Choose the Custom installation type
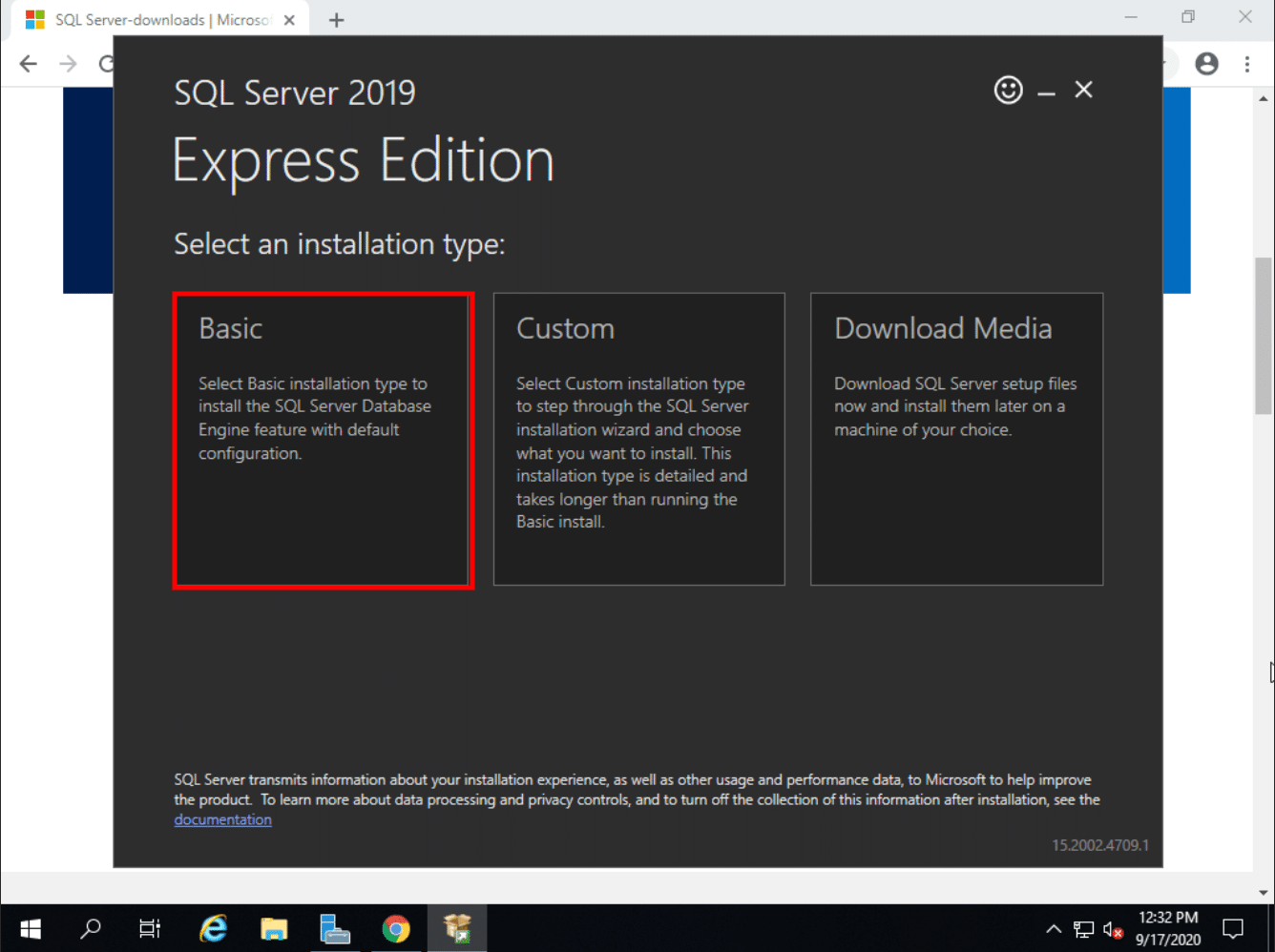 (x=638, y=439)
